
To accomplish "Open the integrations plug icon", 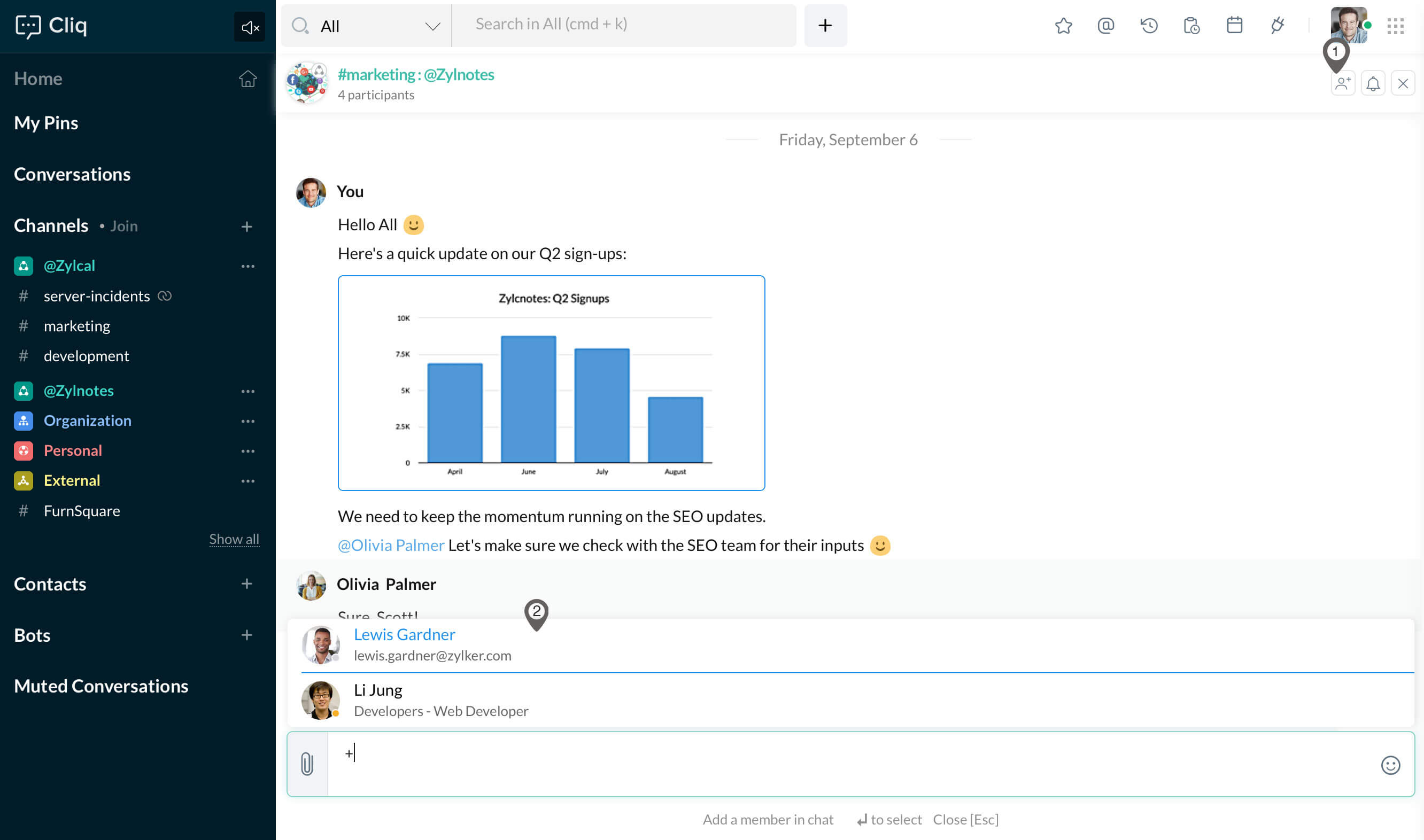I will pyautogui.click(x=1277, y=26).
